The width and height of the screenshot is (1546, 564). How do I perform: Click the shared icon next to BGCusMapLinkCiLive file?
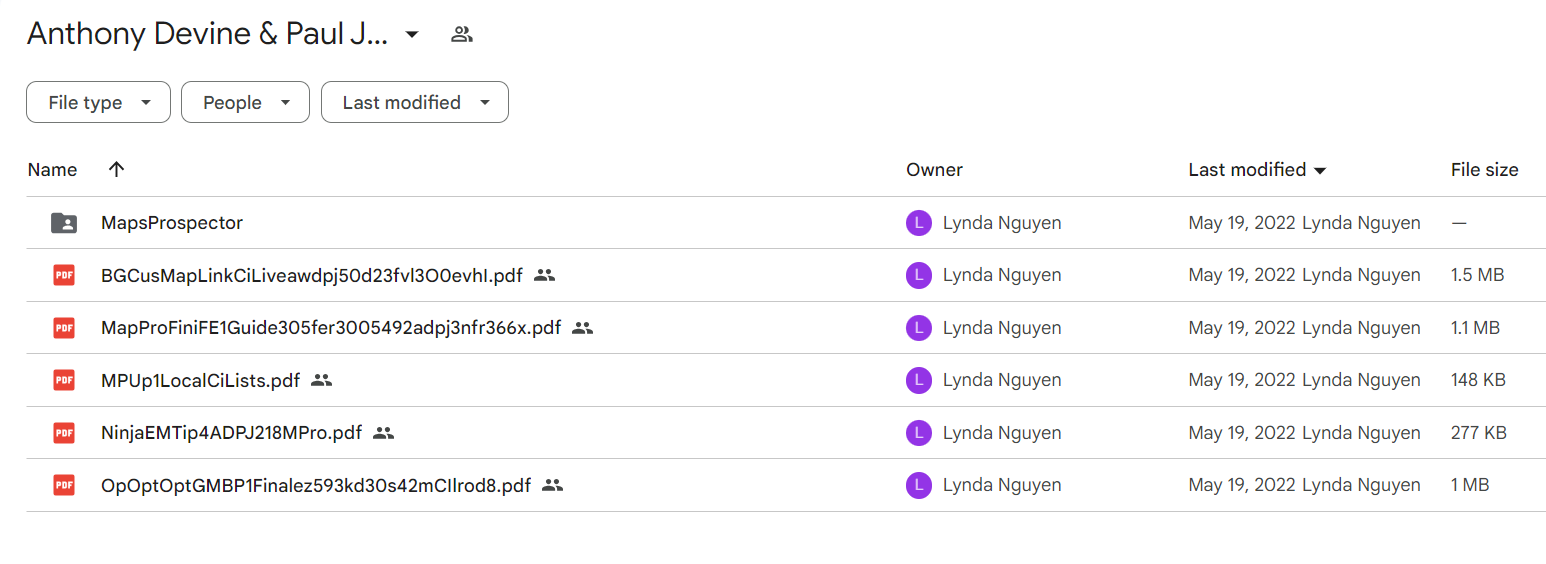544,275
